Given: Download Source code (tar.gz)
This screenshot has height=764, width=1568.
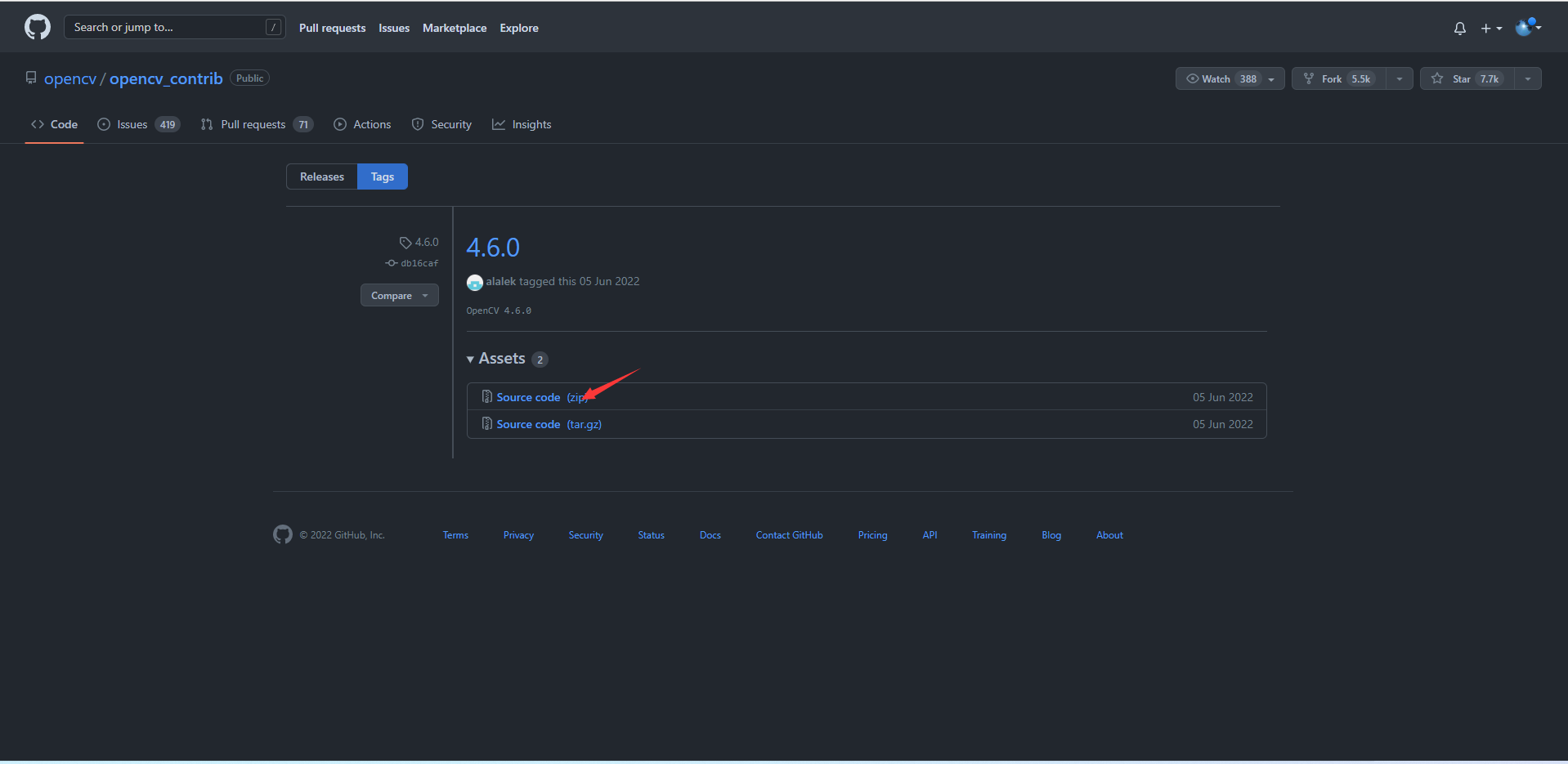Looking at the screenshot, I should click(x=549, y=424).
